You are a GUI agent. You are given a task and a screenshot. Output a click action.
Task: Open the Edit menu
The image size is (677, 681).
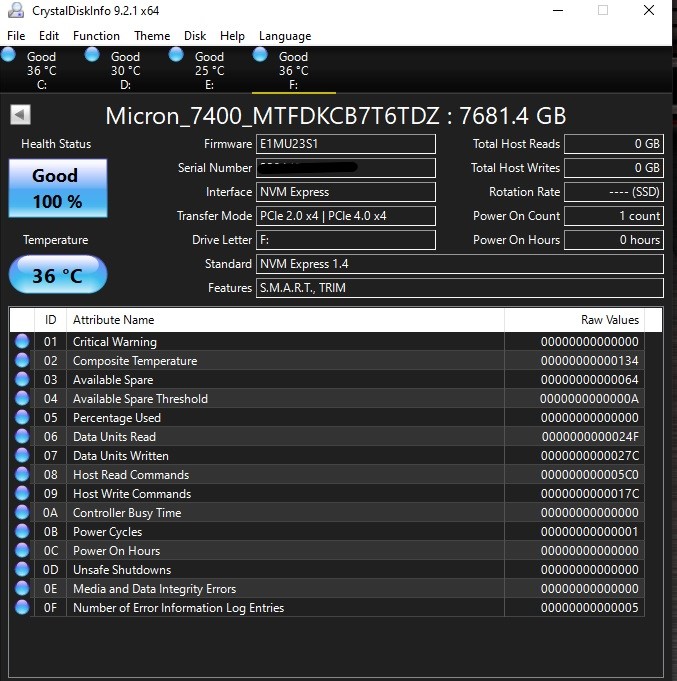click(49, 36)
